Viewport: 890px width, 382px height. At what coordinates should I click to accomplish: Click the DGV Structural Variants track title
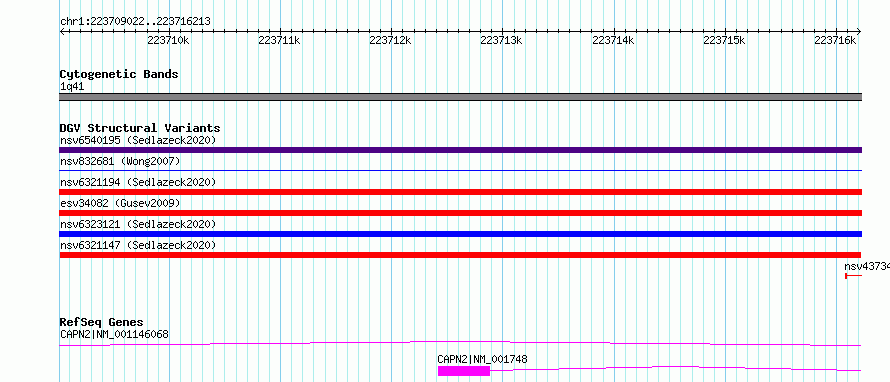click(x=140, y=128)
